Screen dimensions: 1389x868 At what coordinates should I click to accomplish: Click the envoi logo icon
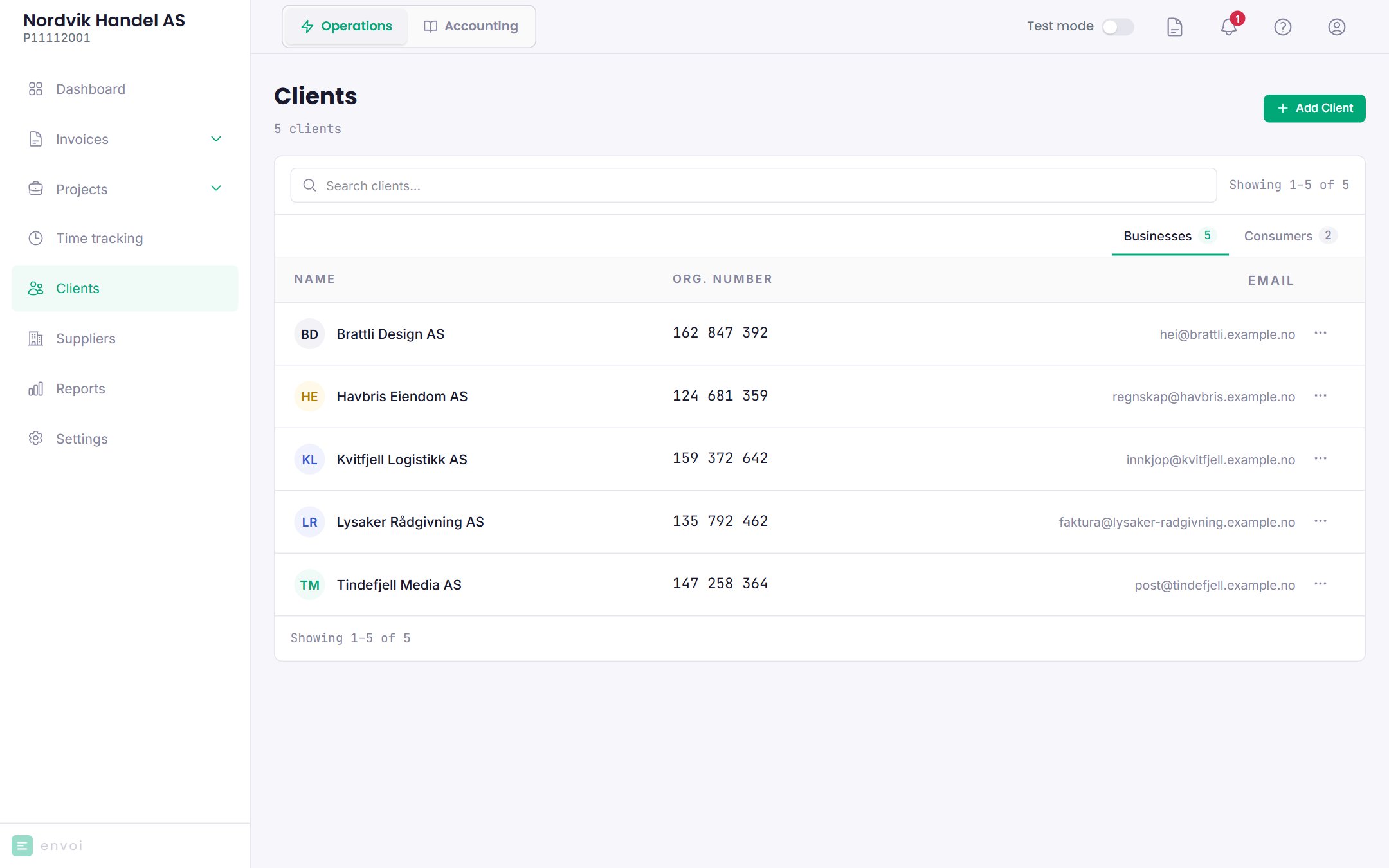click(x=22, y=845)
